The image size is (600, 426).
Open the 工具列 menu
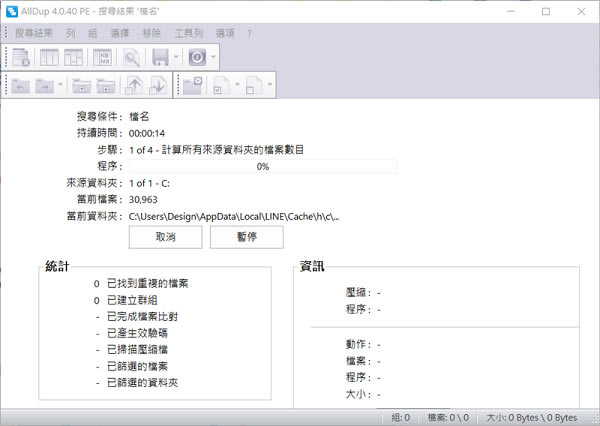[187, 33]
